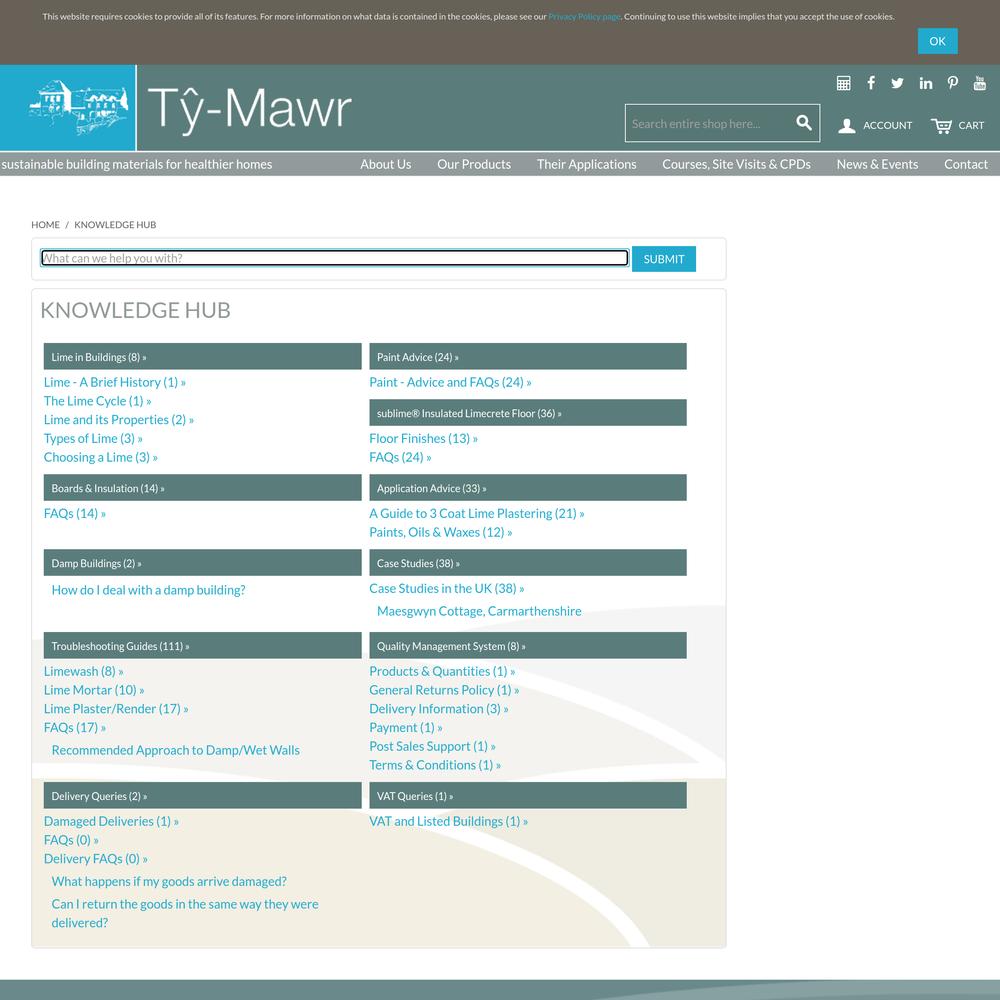Open Delivery Information (3) link
Screen dimensions: 1000x1000
click(439, 709)
